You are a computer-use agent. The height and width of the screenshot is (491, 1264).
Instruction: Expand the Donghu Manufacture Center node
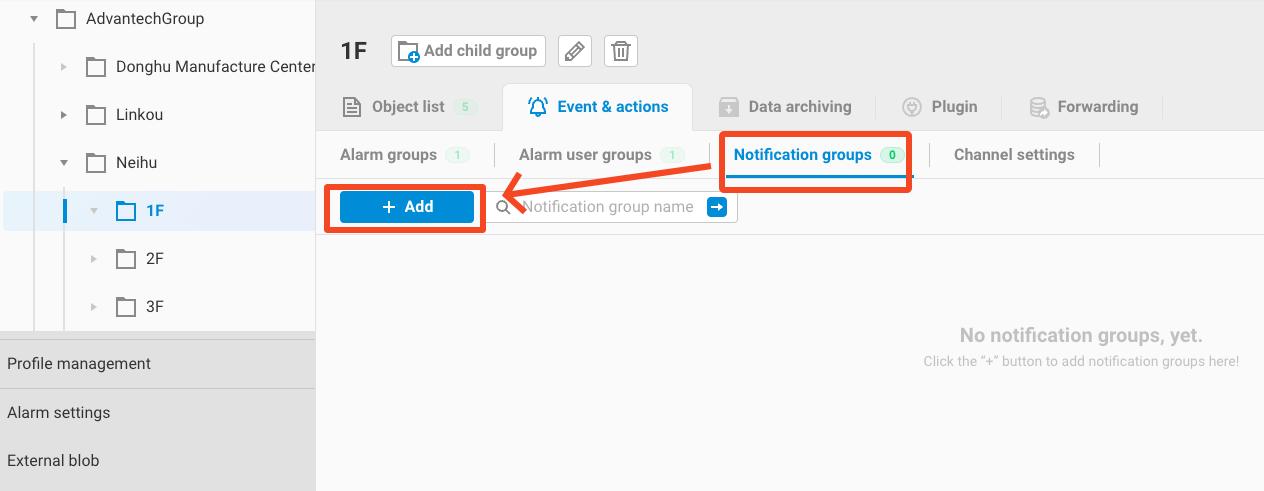tap(64, 67)
